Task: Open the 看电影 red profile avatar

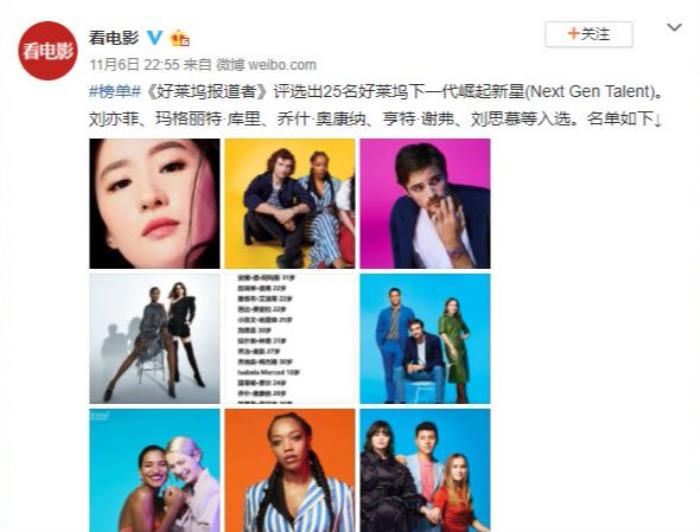Action: 47,51
